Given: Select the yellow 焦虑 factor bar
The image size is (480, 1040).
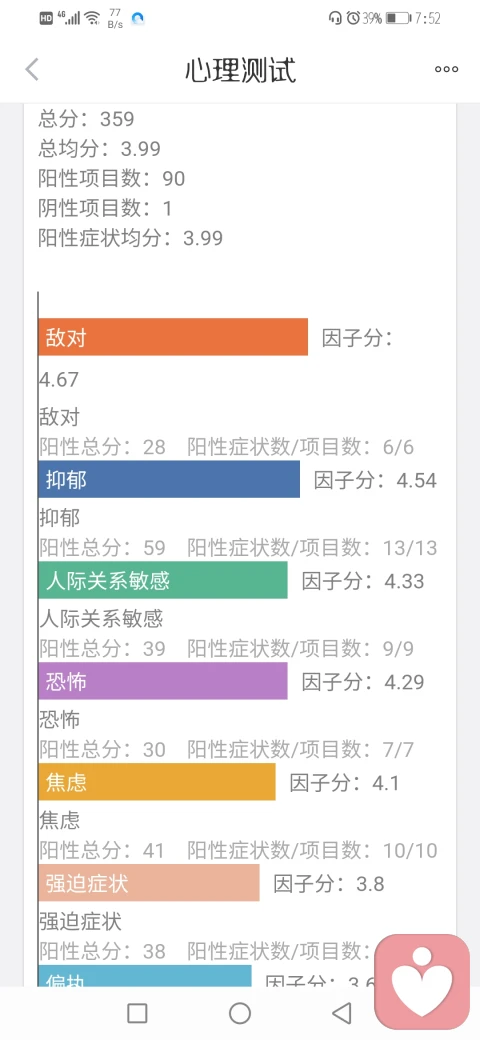Looking at the screenshot, I should coord(157,781).
